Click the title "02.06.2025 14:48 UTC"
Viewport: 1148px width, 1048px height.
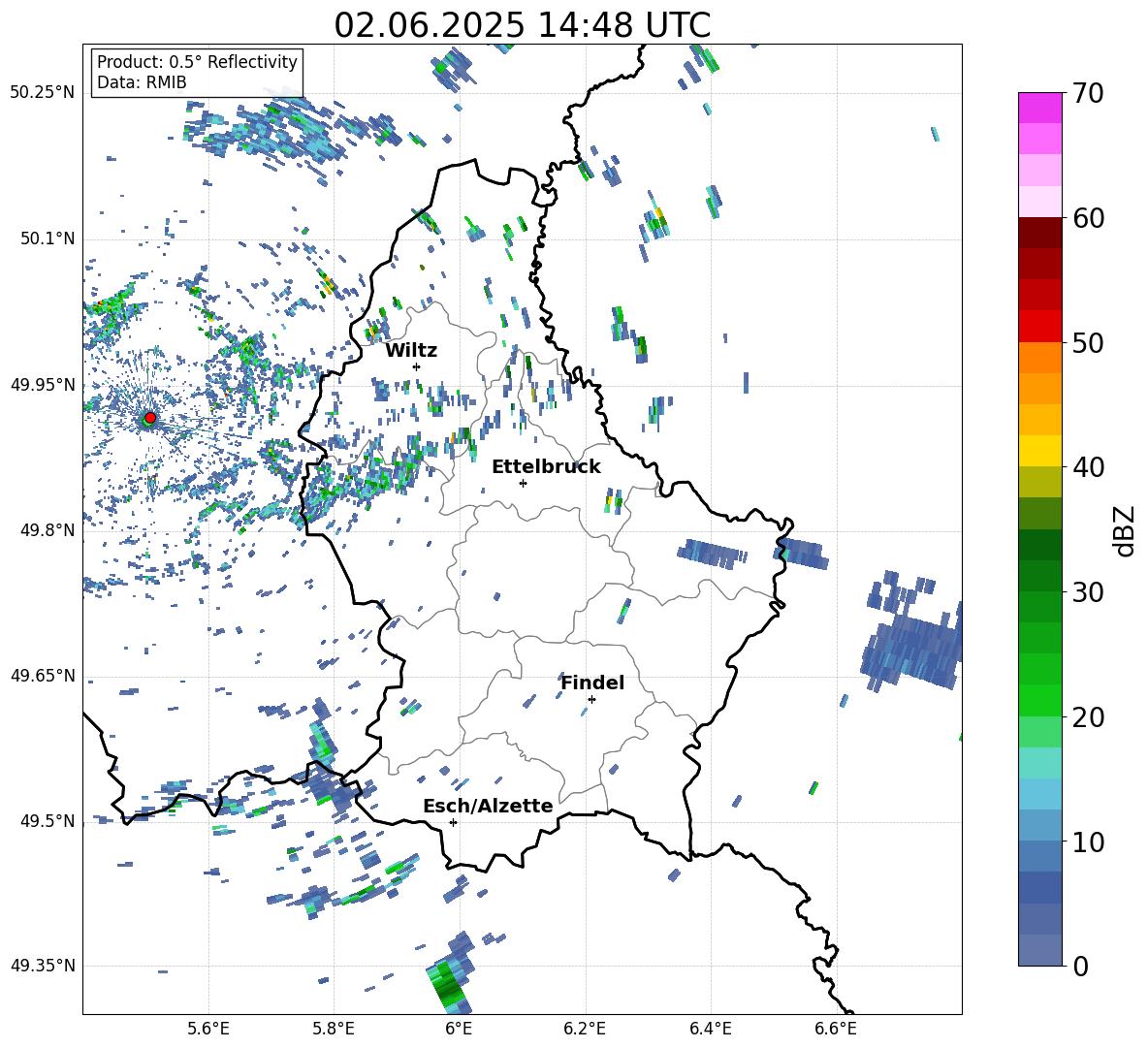pyautogui.click(x=522, y=25)
